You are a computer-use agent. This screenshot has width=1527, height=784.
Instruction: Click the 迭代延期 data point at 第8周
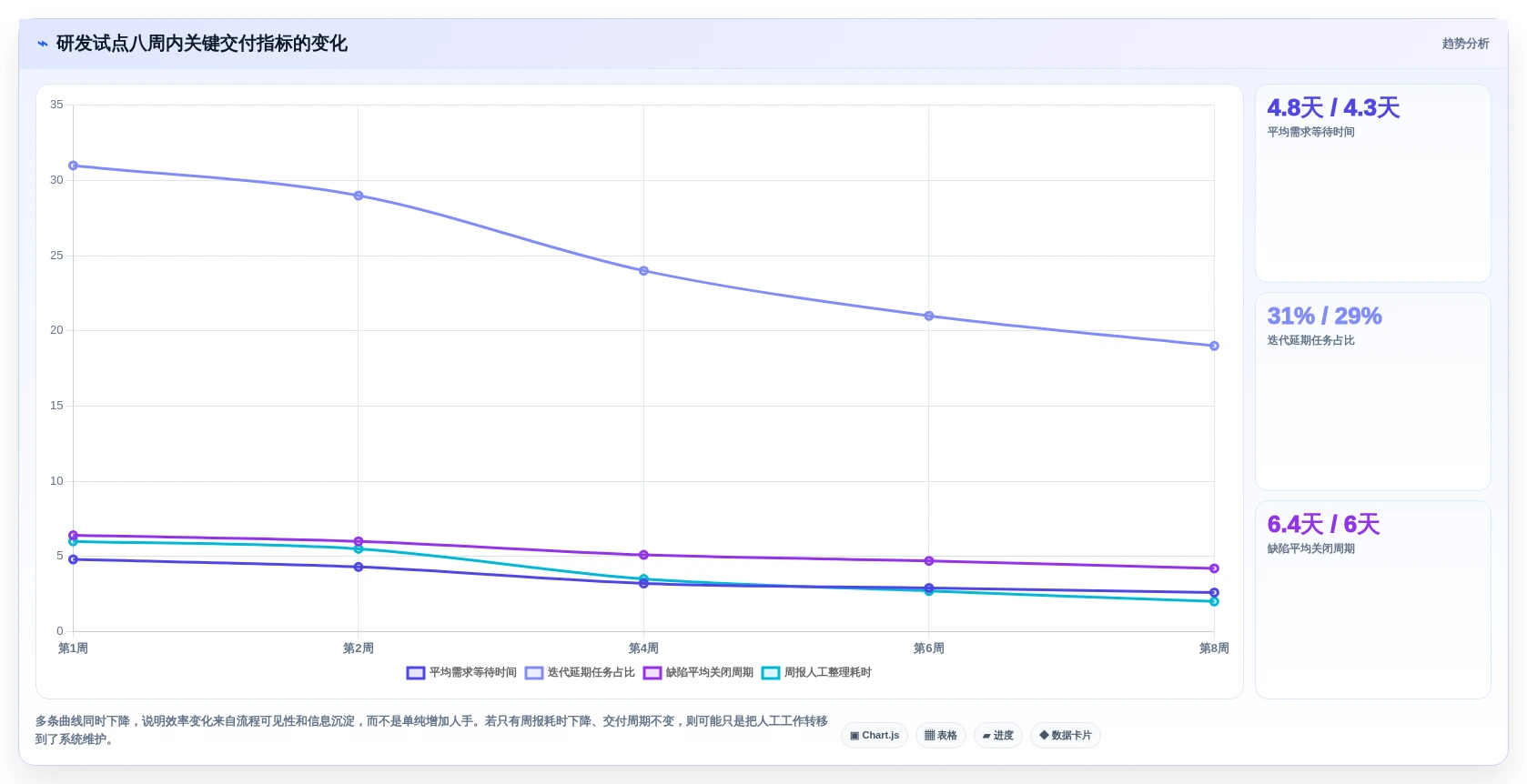click(1214, 346)
